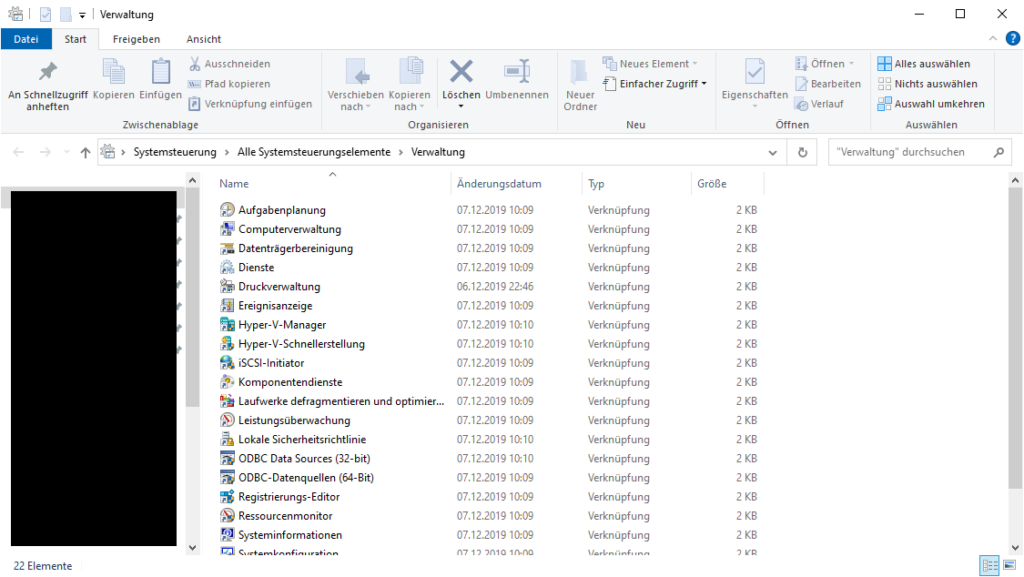The height and width of the screenshot is (577, 1024).
Task: Select the Aufgabenplanung shortcut
Action: [x=281, y=210]
